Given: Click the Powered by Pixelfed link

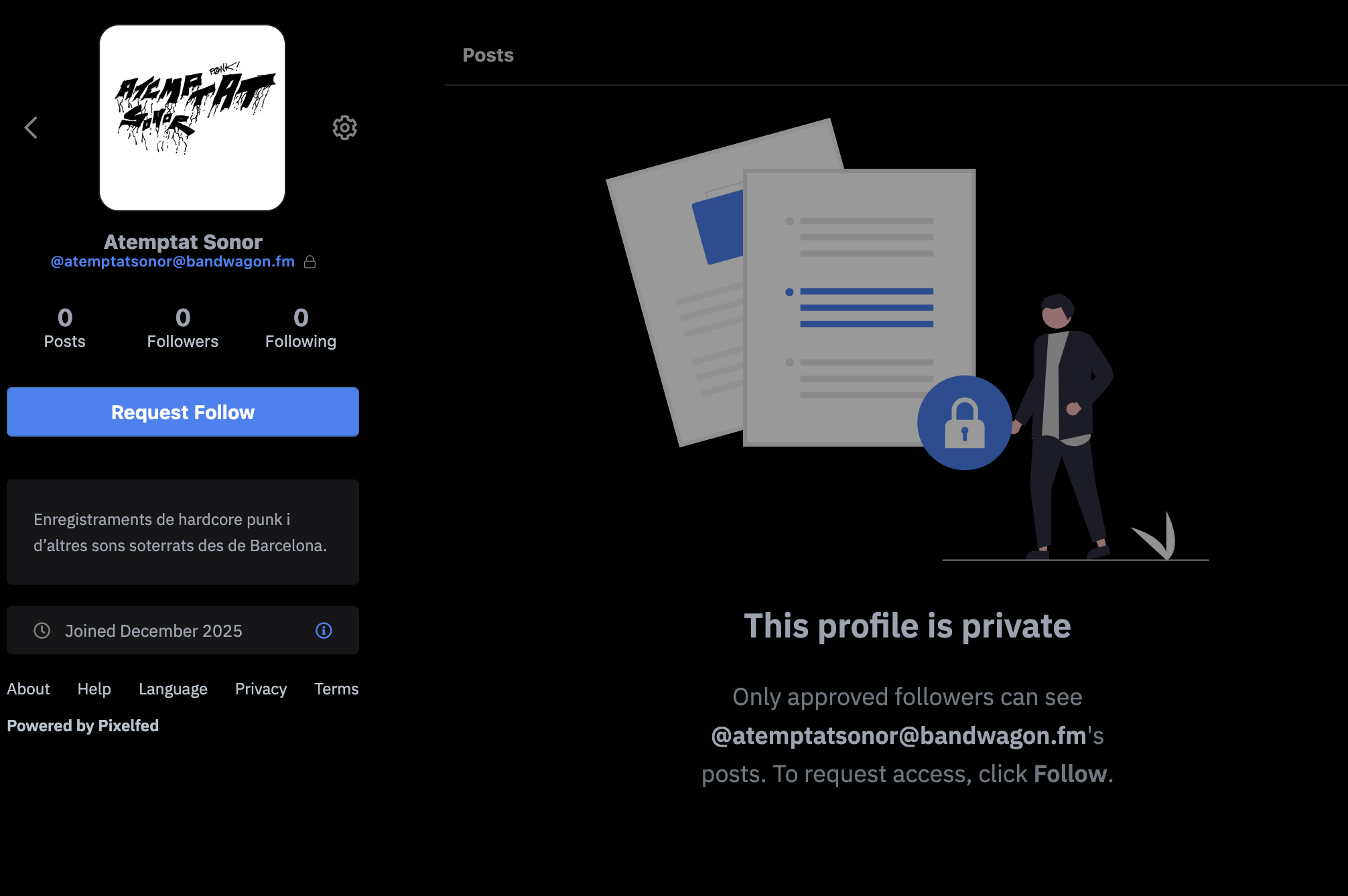Looking at the screenshot, I should point(82,725).
